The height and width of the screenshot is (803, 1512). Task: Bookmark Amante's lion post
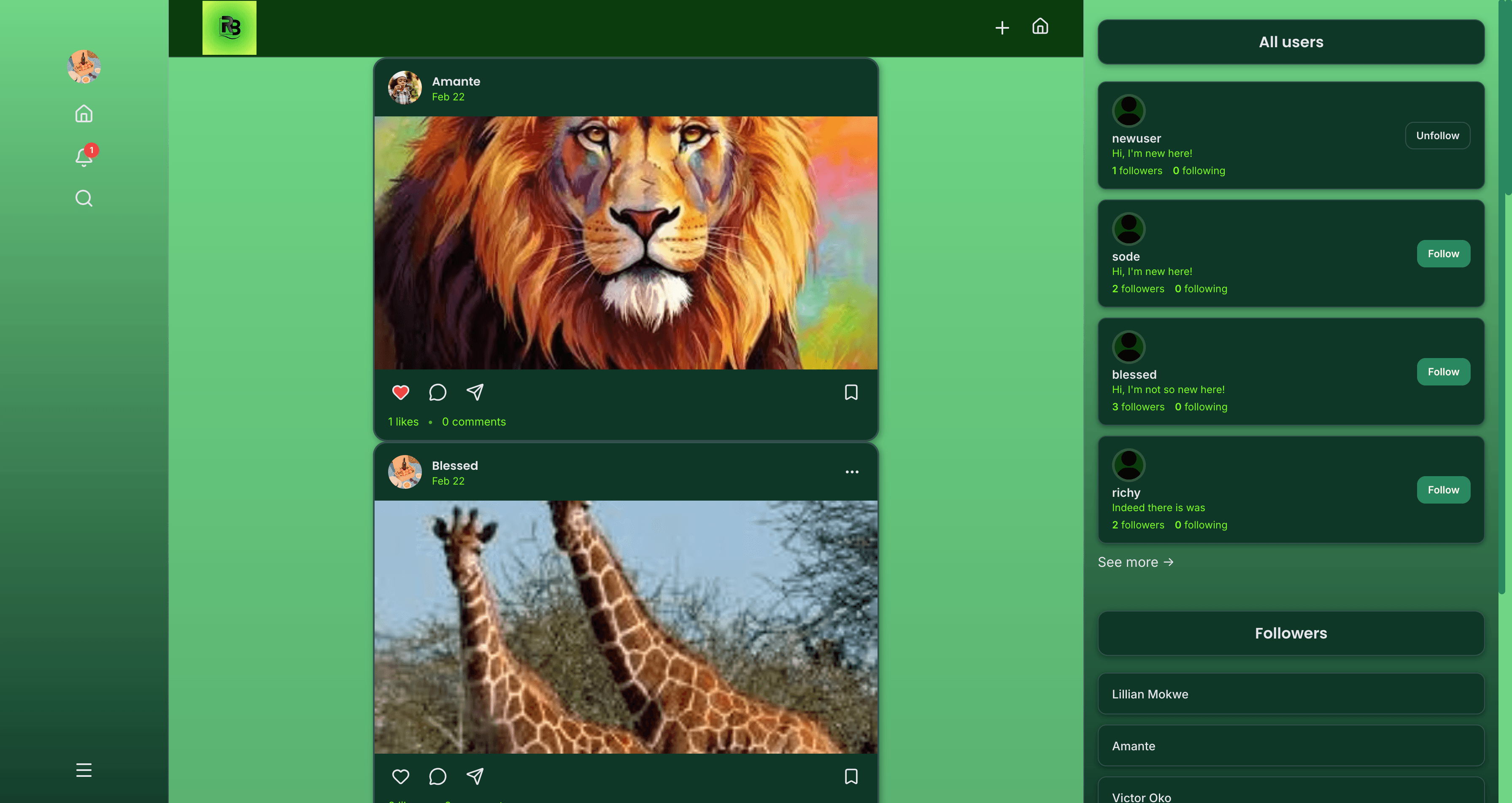coord(851,392)
